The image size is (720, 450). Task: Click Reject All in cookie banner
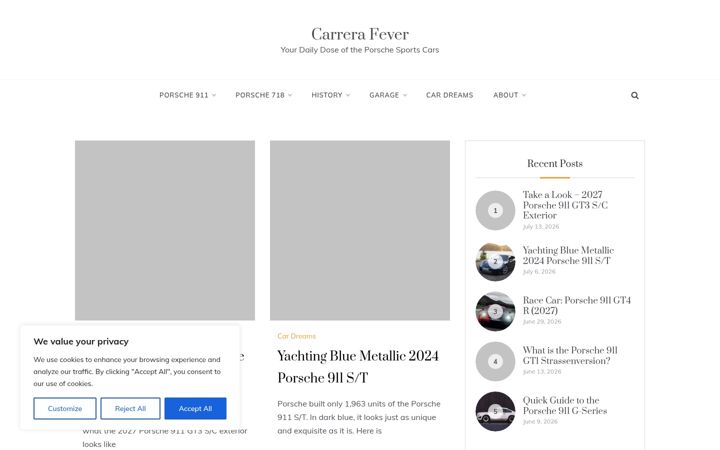[x=130, y=408]
